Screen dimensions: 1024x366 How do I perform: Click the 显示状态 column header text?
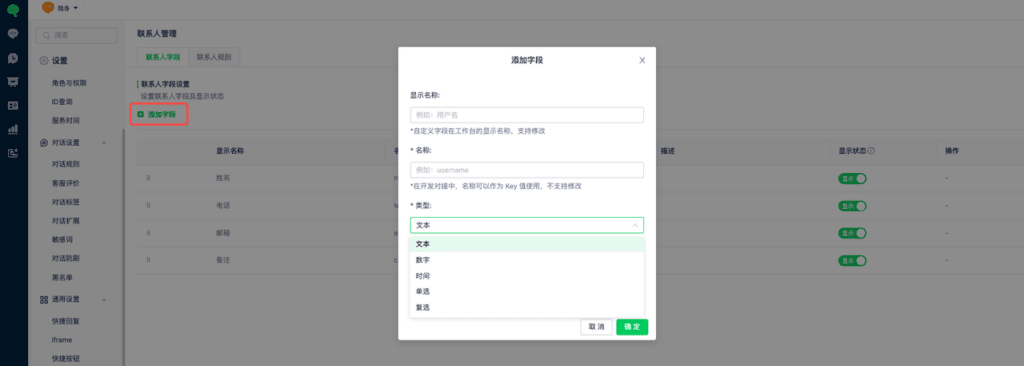(x=852, y=150)
